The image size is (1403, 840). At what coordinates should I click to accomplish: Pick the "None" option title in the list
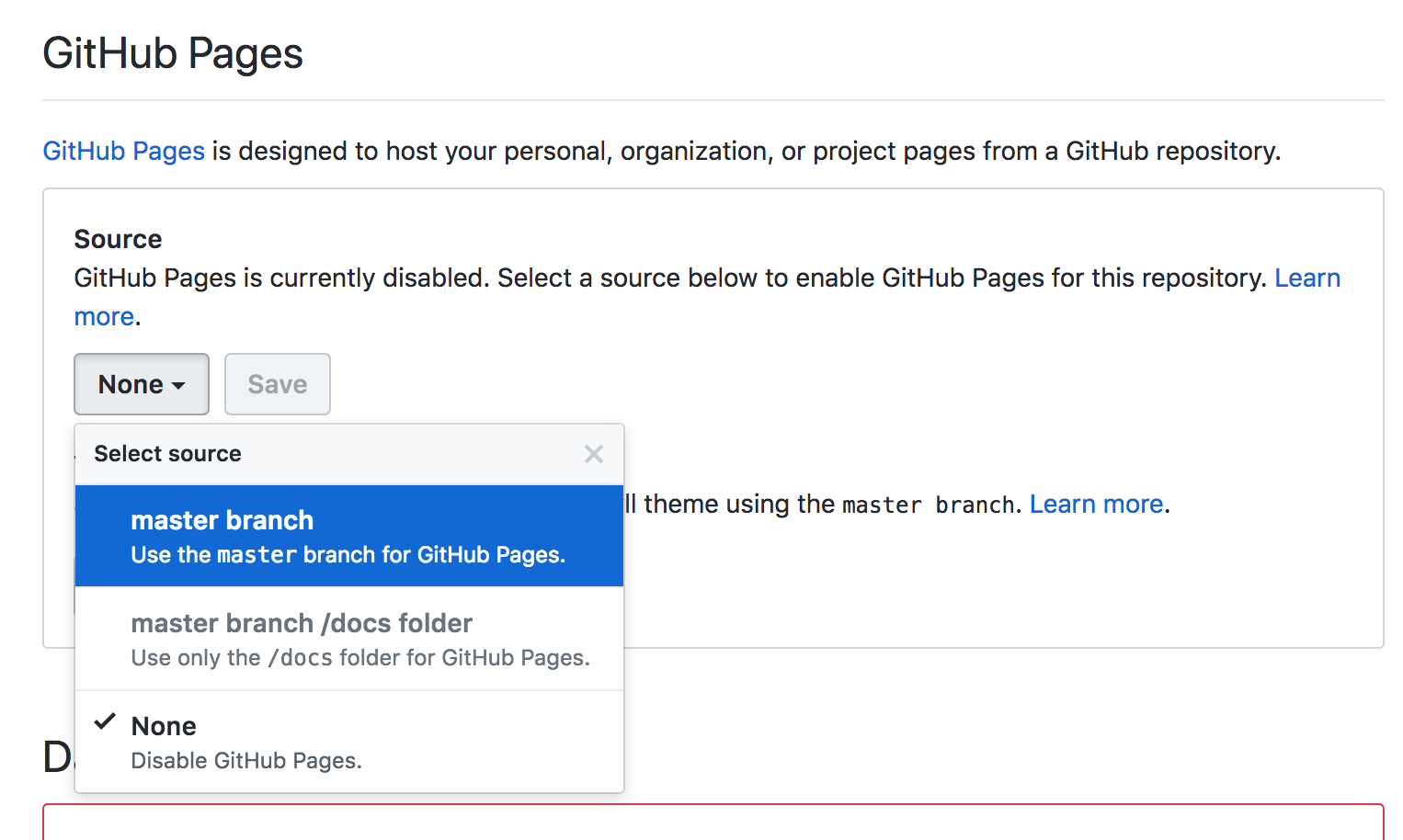point(164,726)
